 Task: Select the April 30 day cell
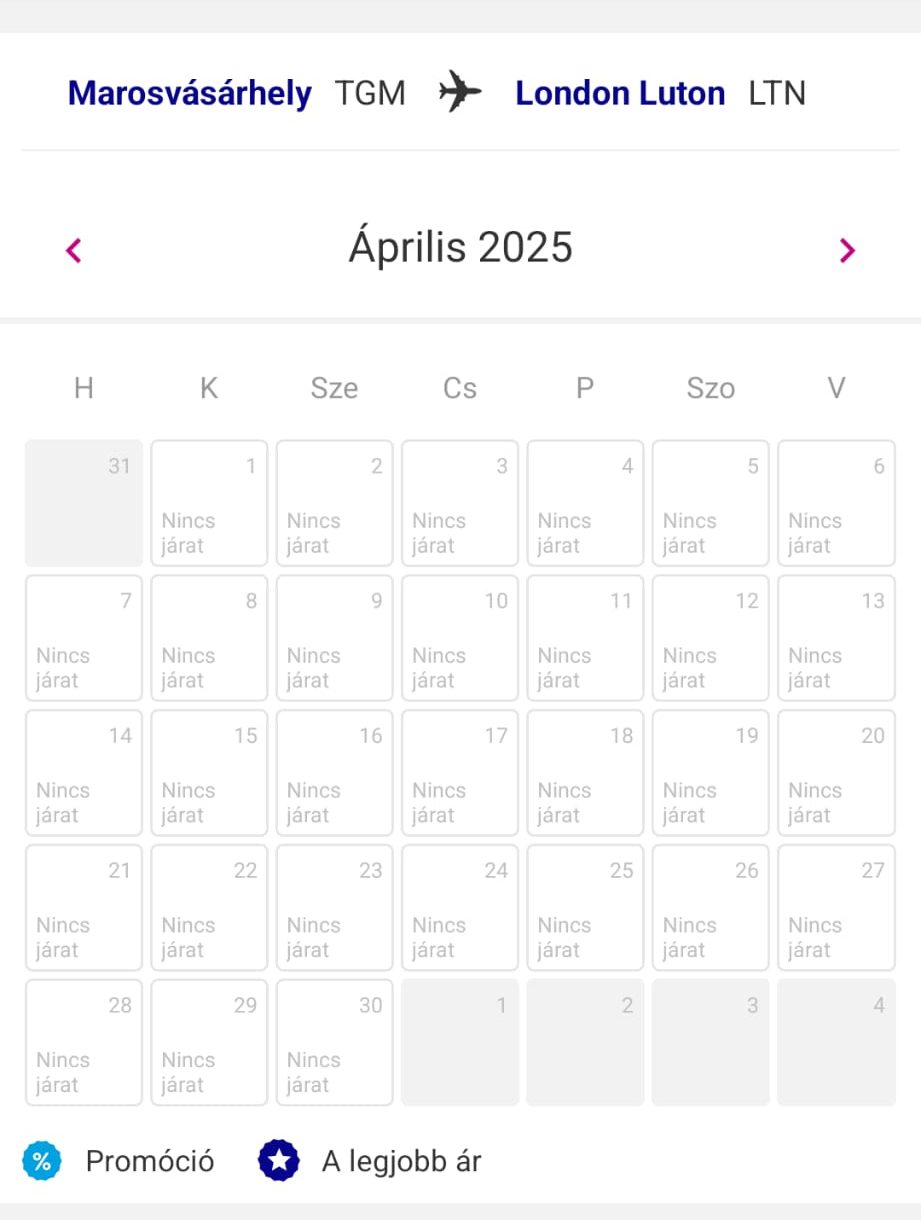334,1043
